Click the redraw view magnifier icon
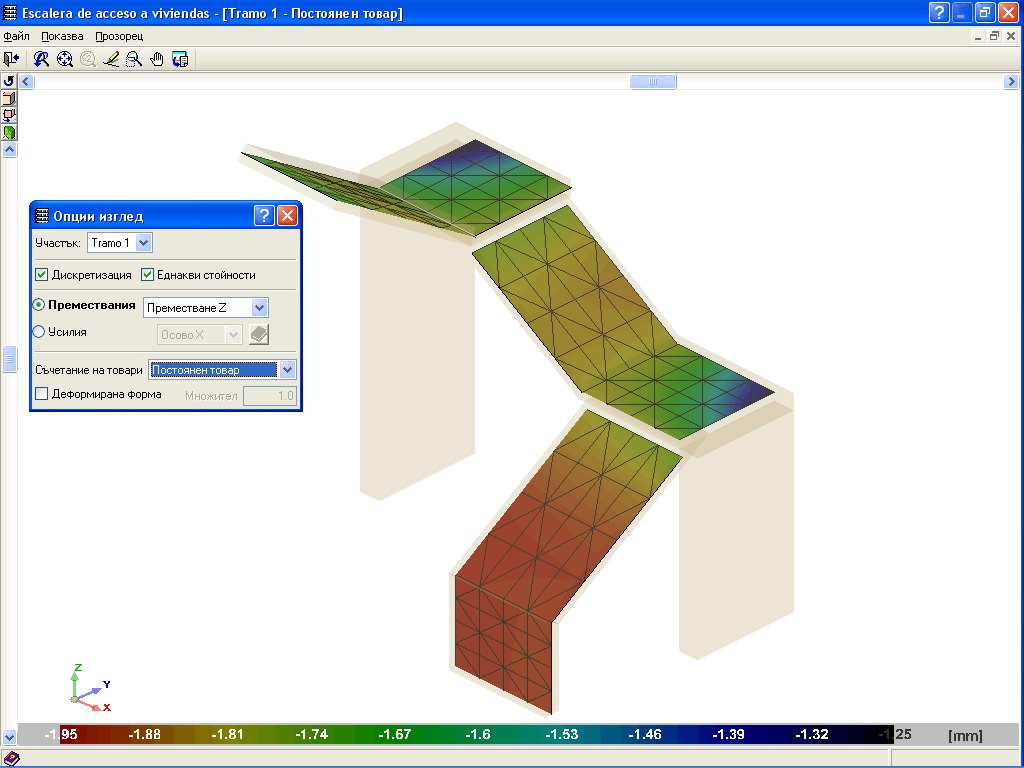 click(x=41, y=59)
